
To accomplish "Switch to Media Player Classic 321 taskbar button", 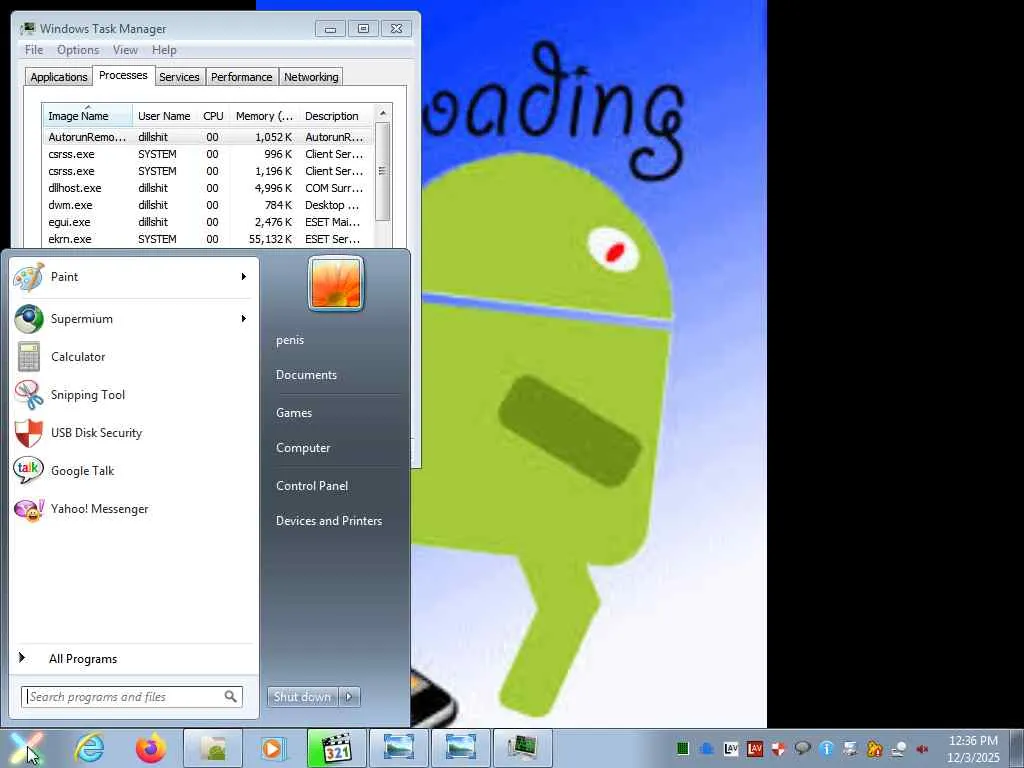I will pyautogui.click(x=336, y=748).
